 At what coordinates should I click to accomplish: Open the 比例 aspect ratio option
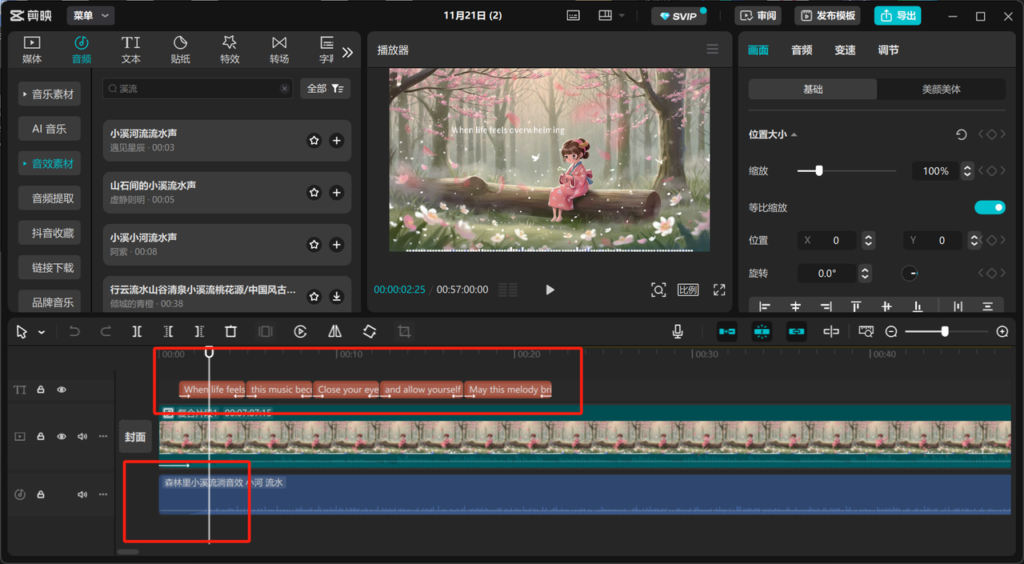(688, 290)
